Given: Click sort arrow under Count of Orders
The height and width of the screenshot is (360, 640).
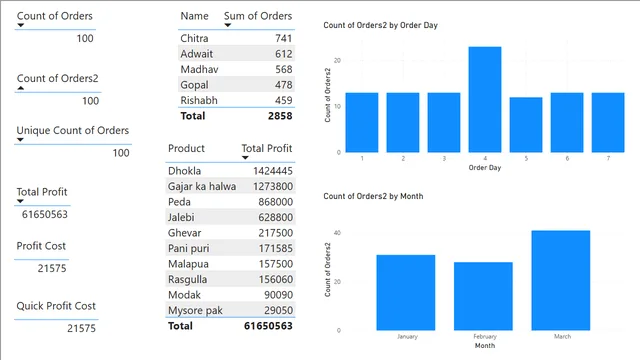Looking at the screenshot, I should click(x=21, y=25).
